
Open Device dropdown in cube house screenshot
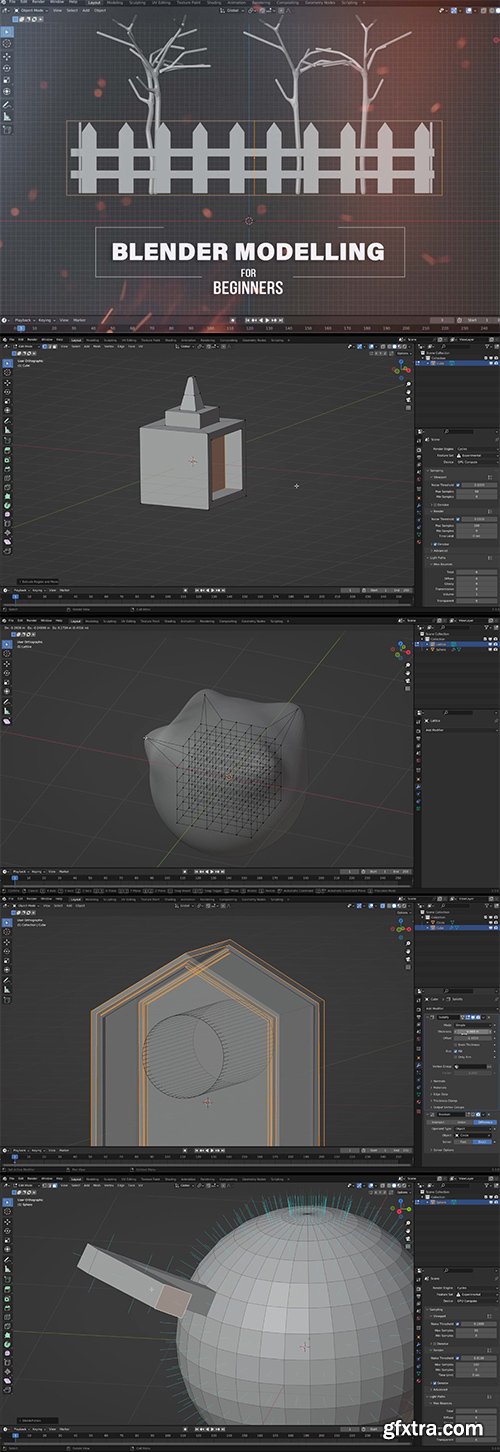click(477, 462)
